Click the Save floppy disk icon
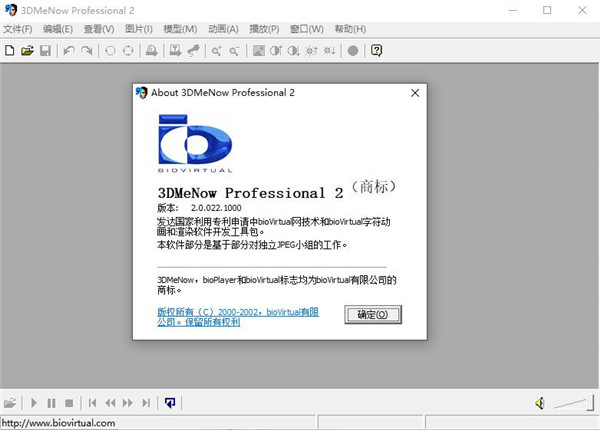Viewport: 600px width, 430px height. (x=45, y=50)
